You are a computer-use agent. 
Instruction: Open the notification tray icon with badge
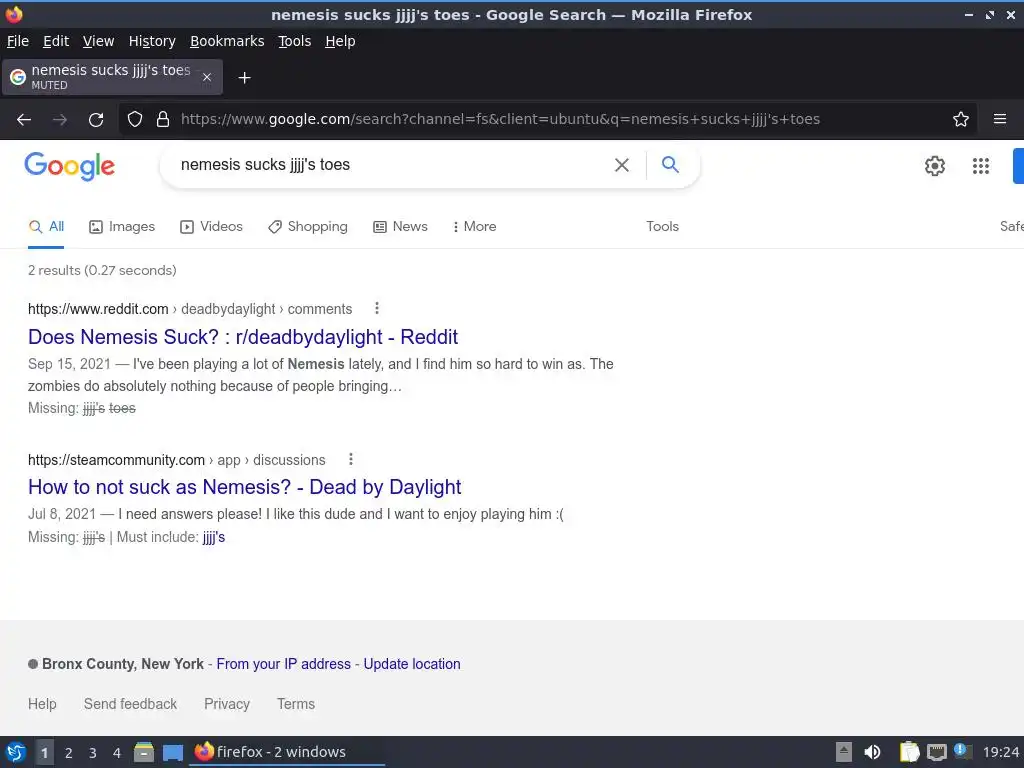click(x=962, y=751)
